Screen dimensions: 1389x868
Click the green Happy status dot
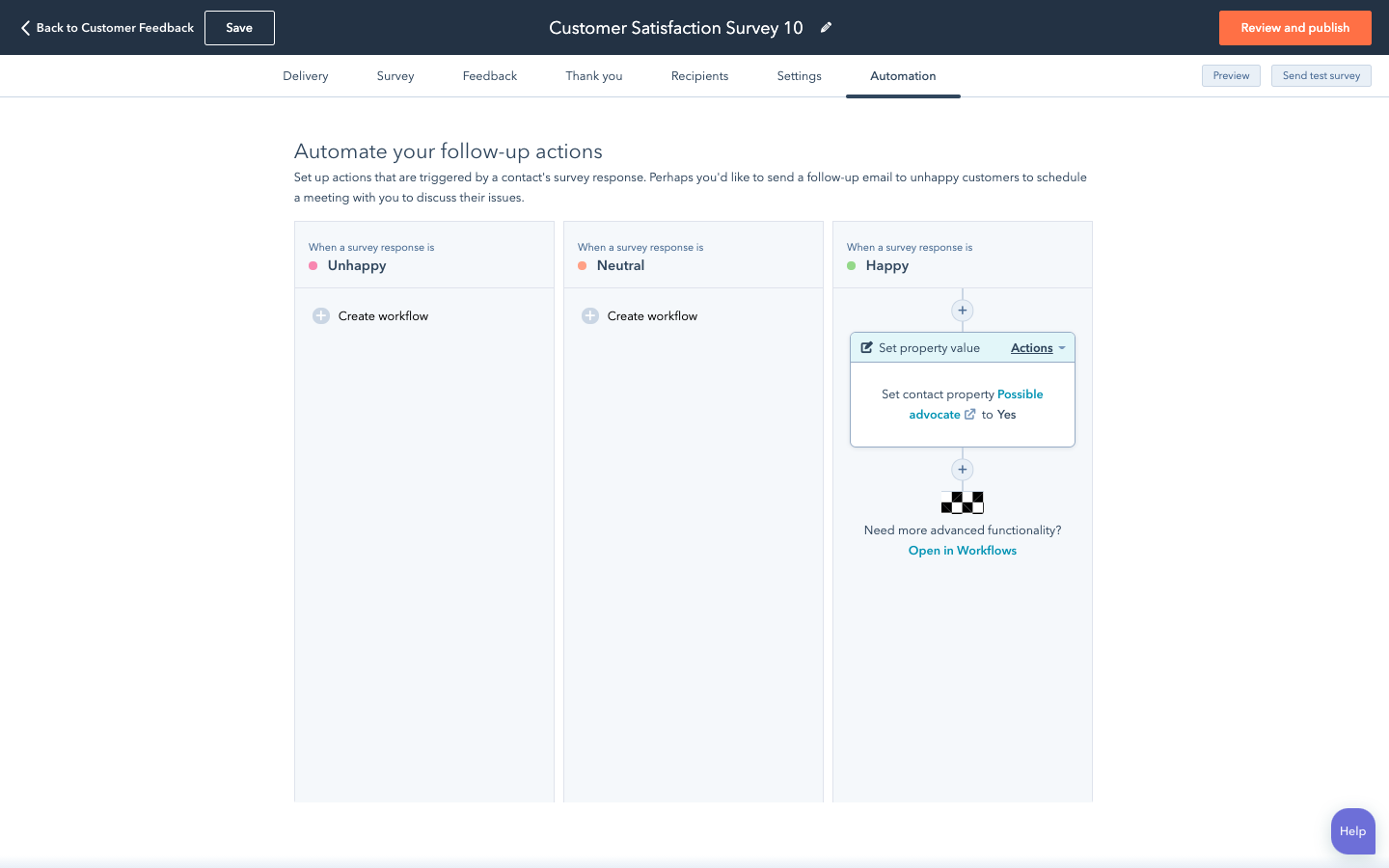coord(852,266)
